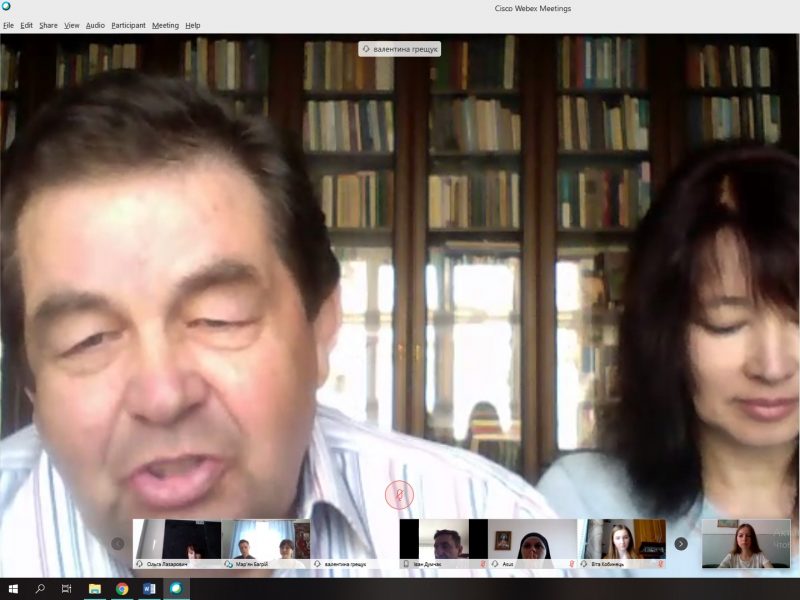Select Ольга Лазарович's video thumbnail

tap(176, 540)
